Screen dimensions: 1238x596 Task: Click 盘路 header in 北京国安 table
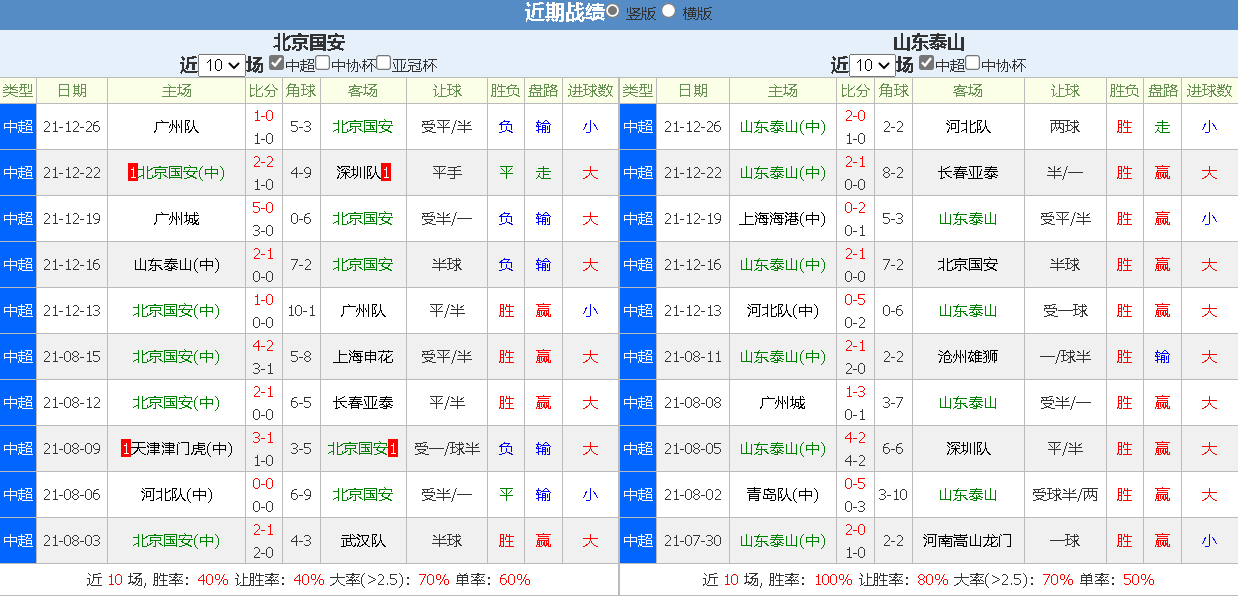coord(543,91)
